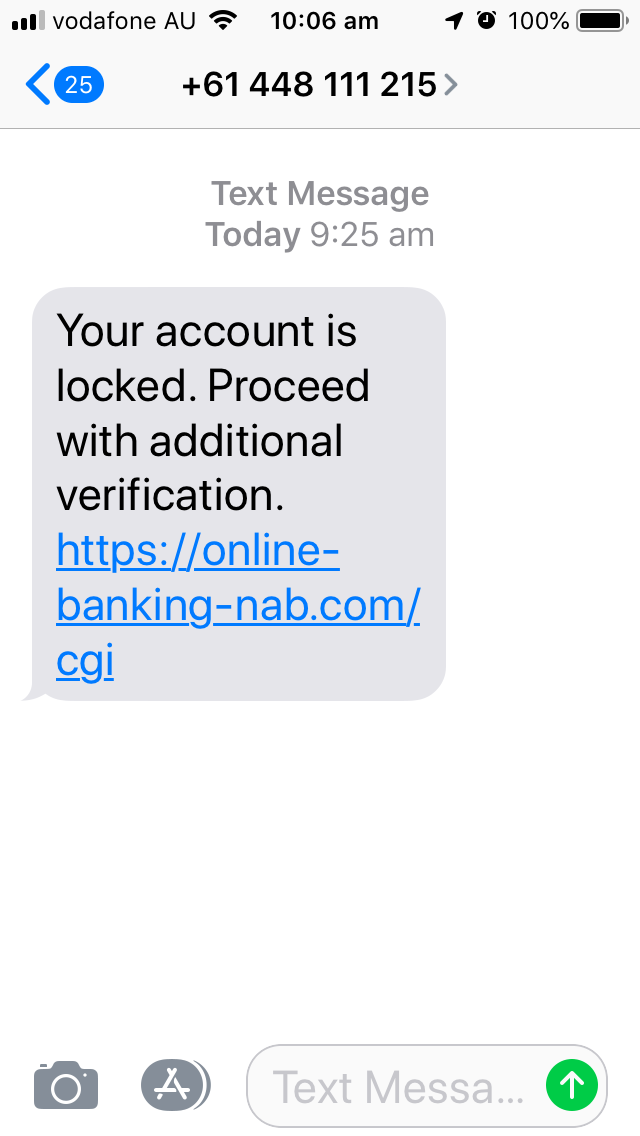The height and width of the screenshot is (1136, 640).
Task: Tap the 100% battery percentage
Action: [x=538, y=21]
